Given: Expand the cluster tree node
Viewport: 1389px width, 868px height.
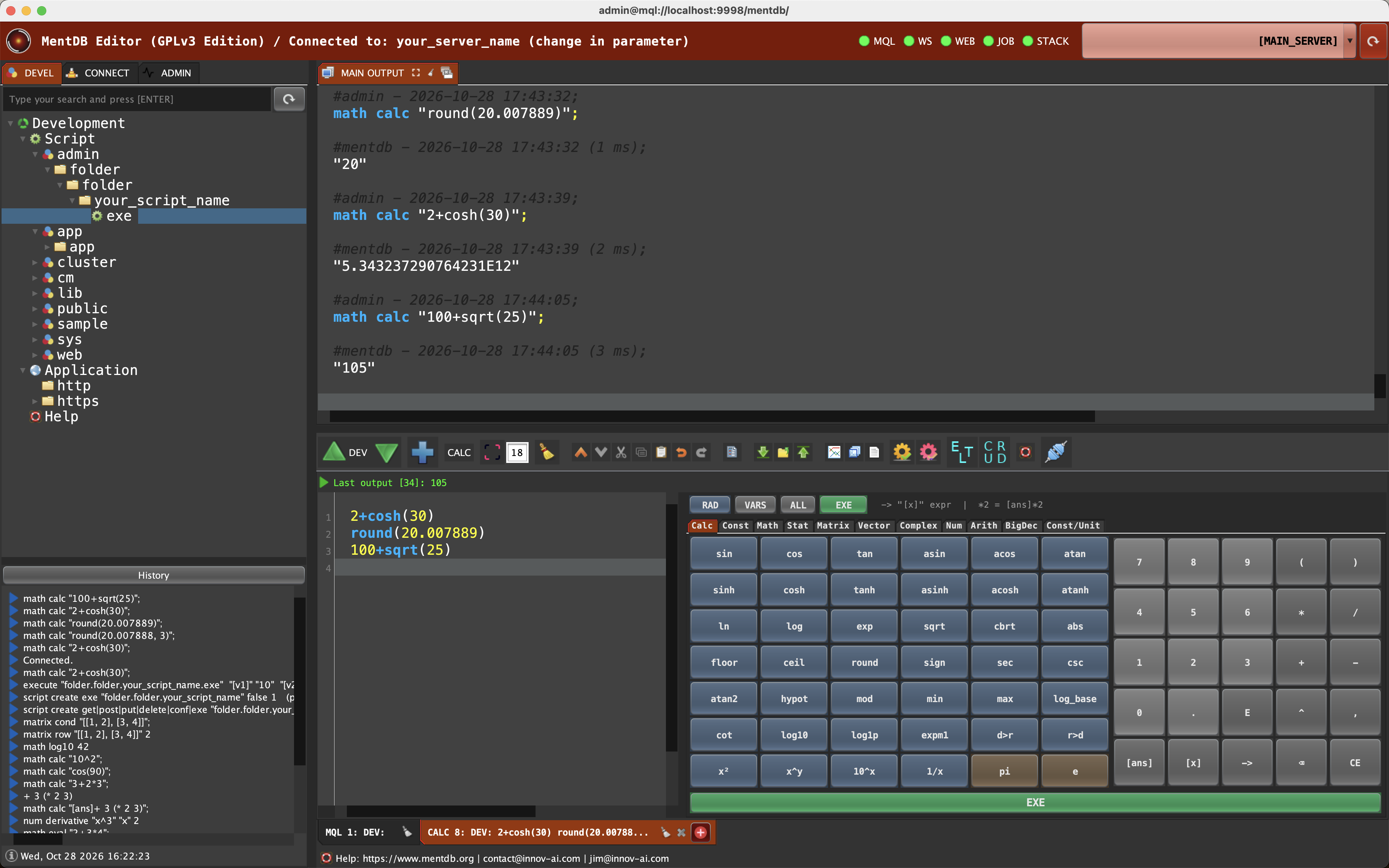Looking at the screenshot, I should [x=35, y=262].
